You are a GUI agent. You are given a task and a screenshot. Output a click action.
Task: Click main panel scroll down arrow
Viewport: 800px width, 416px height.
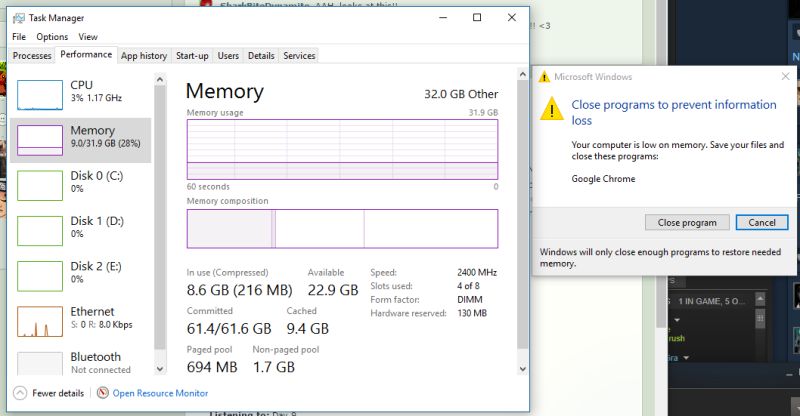coord(522,369)
